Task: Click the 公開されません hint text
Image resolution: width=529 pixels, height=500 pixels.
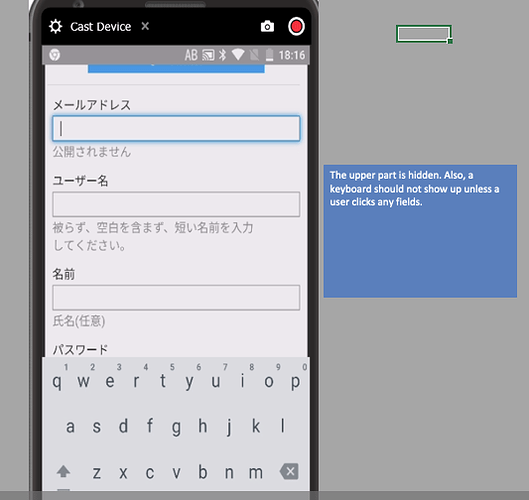Action: [92, 152]
